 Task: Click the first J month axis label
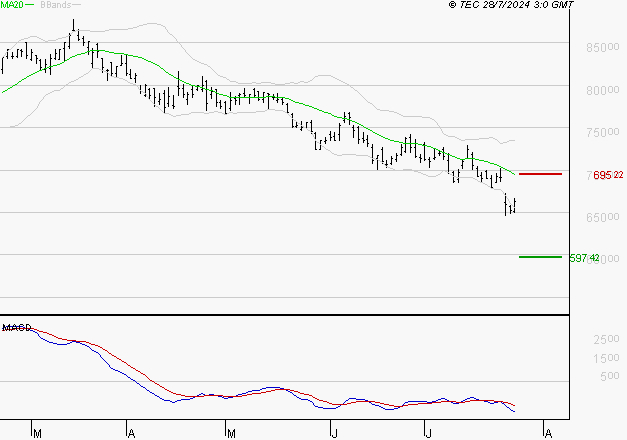(335, 434)
